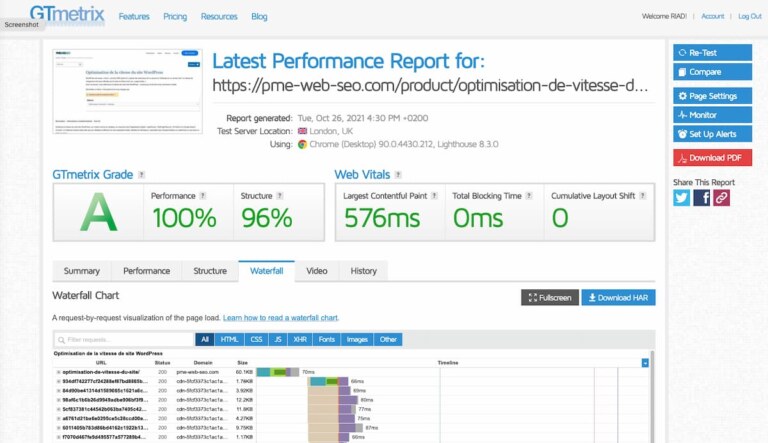Image resolution: width=768 pixels, height=443 pixels.
Task: Open Page Settings
Action: click(712, 96)
